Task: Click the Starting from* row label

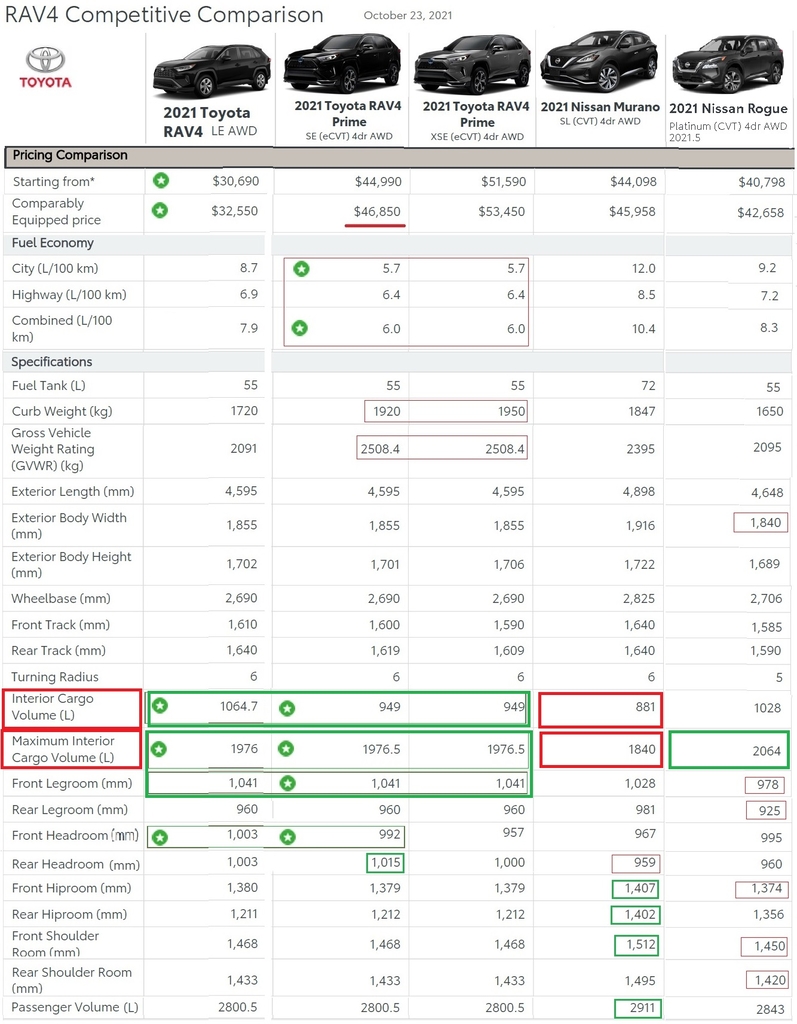Action: point(54,182)
